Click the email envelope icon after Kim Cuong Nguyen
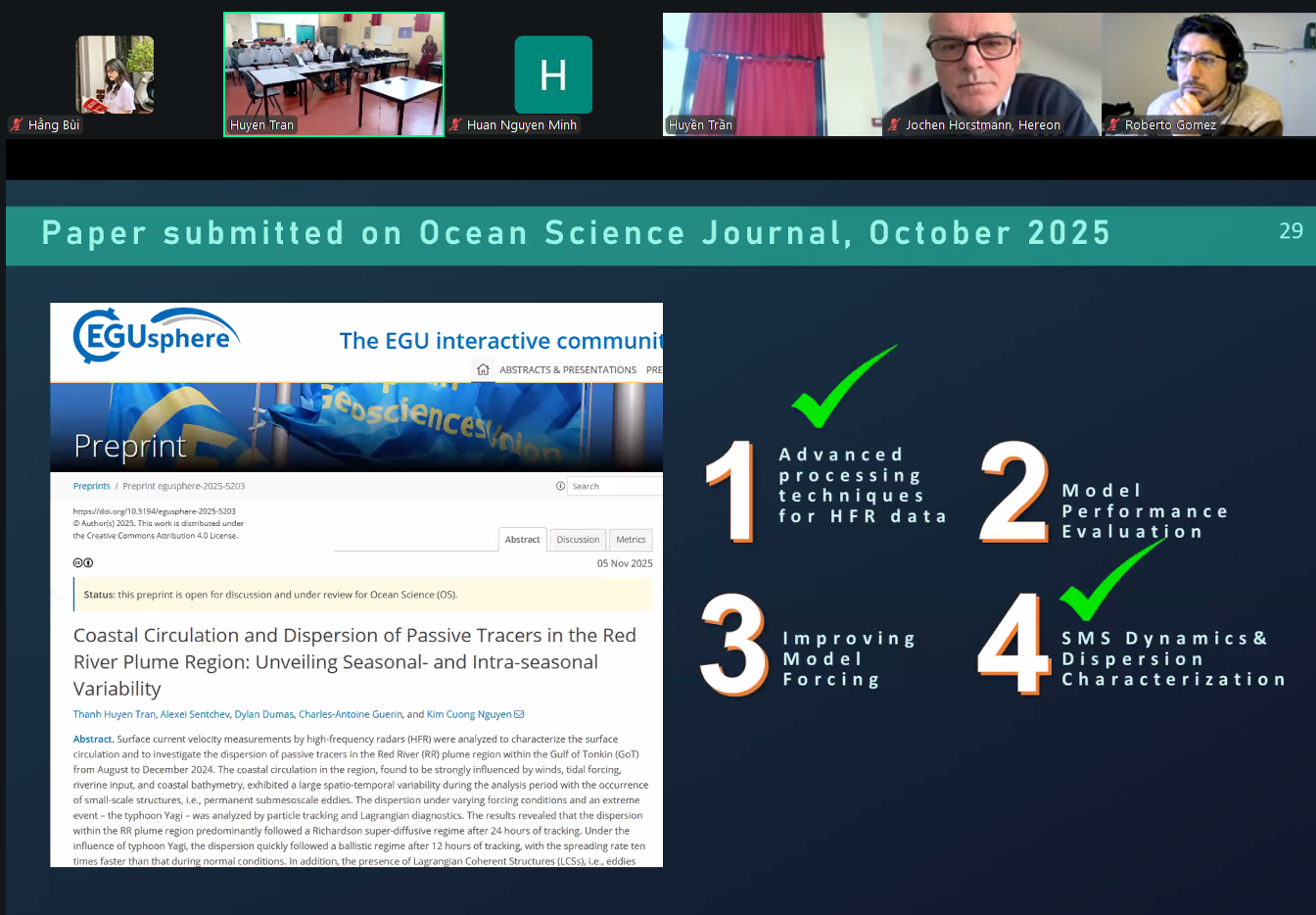This screenshot has width=1316, height=915. [519, 714]
